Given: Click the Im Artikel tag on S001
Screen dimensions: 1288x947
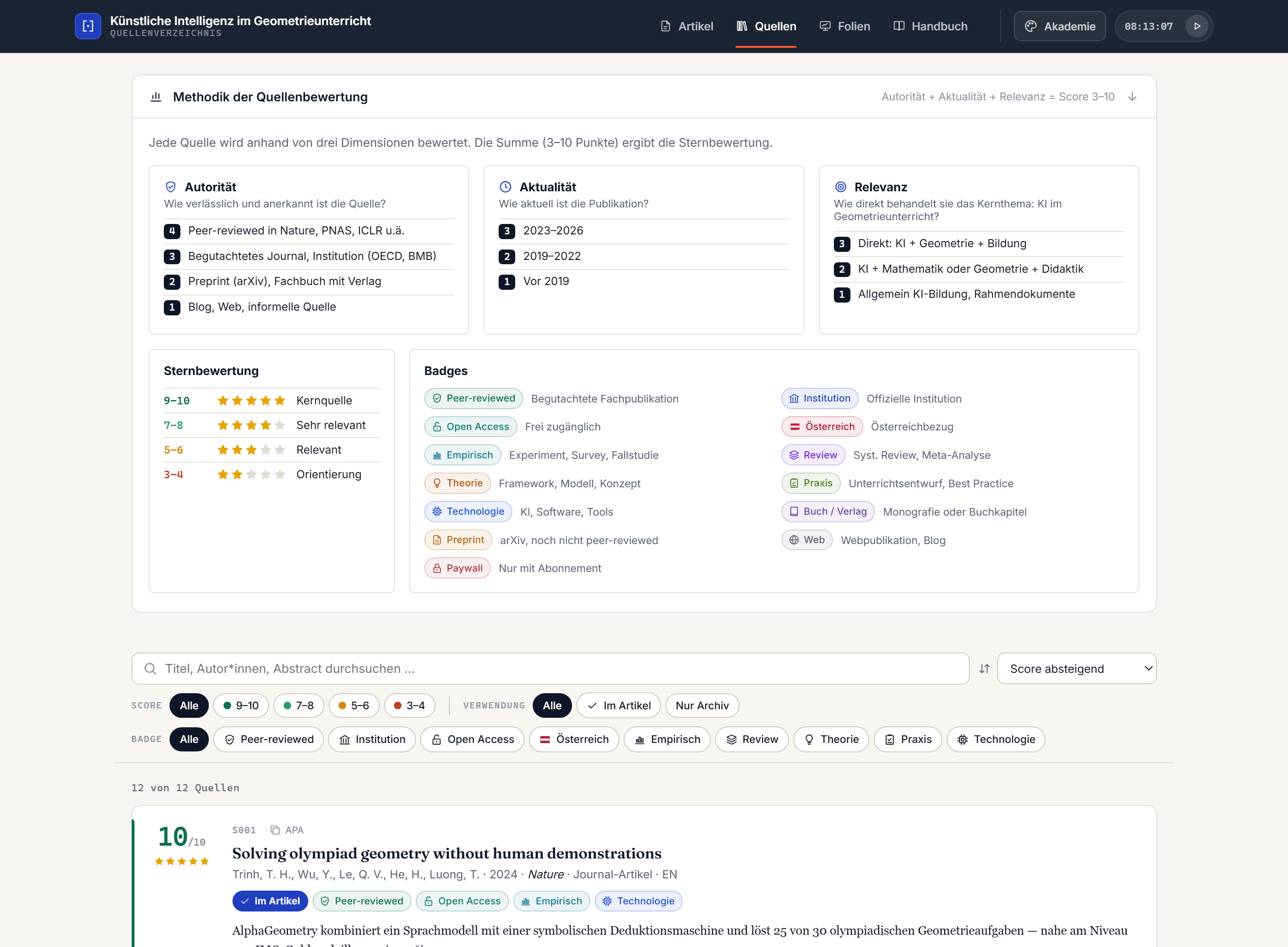Looking at the screenshot, I should (x=270, y=901).
